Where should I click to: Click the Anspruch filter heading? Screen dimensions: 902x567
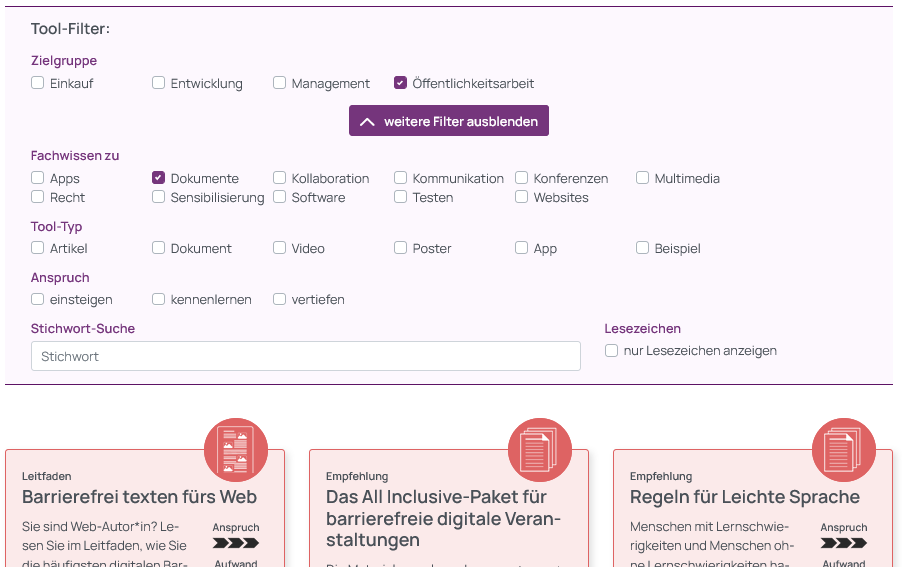point(60,277)
